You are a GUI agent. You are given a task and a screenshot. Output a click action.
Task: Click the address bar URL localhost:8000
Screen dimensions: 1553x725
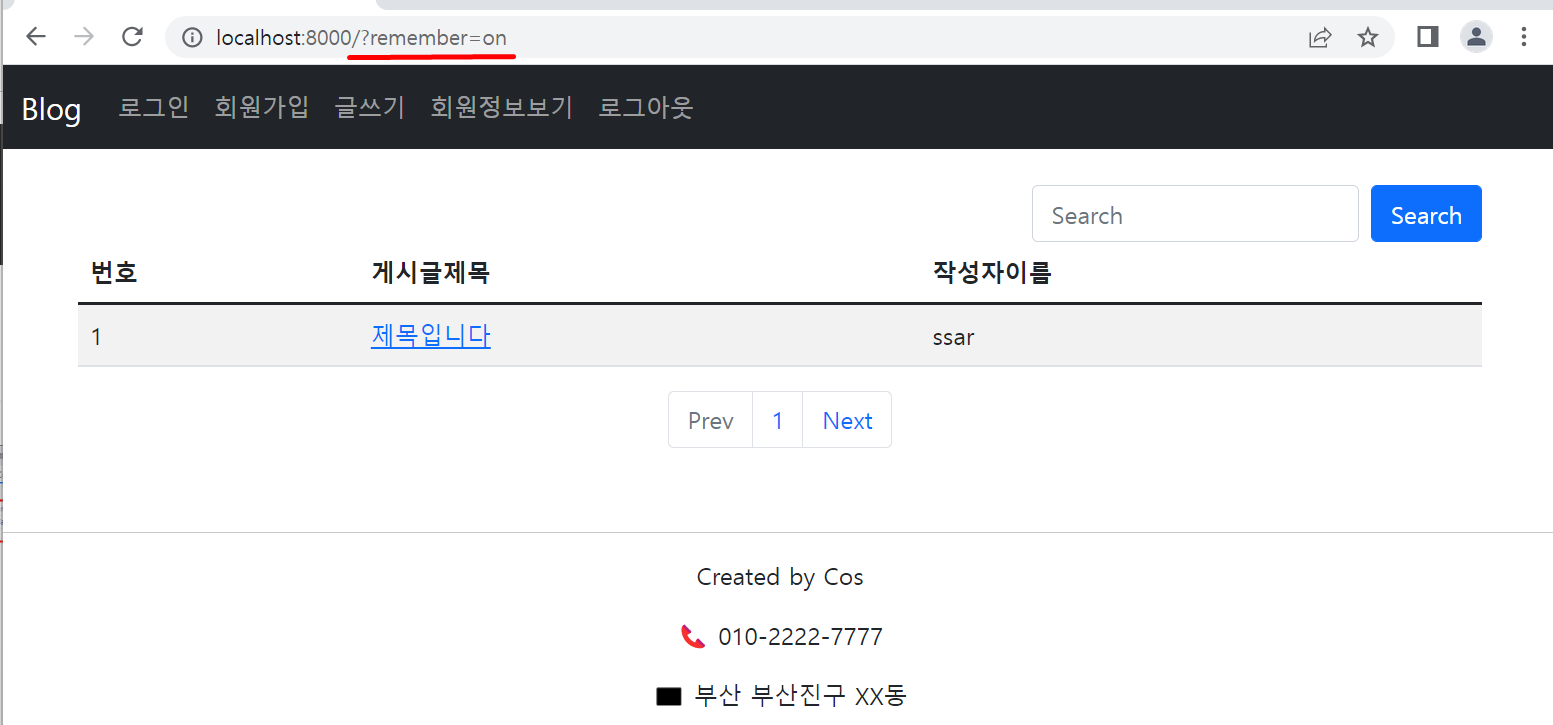coord(361,38)
